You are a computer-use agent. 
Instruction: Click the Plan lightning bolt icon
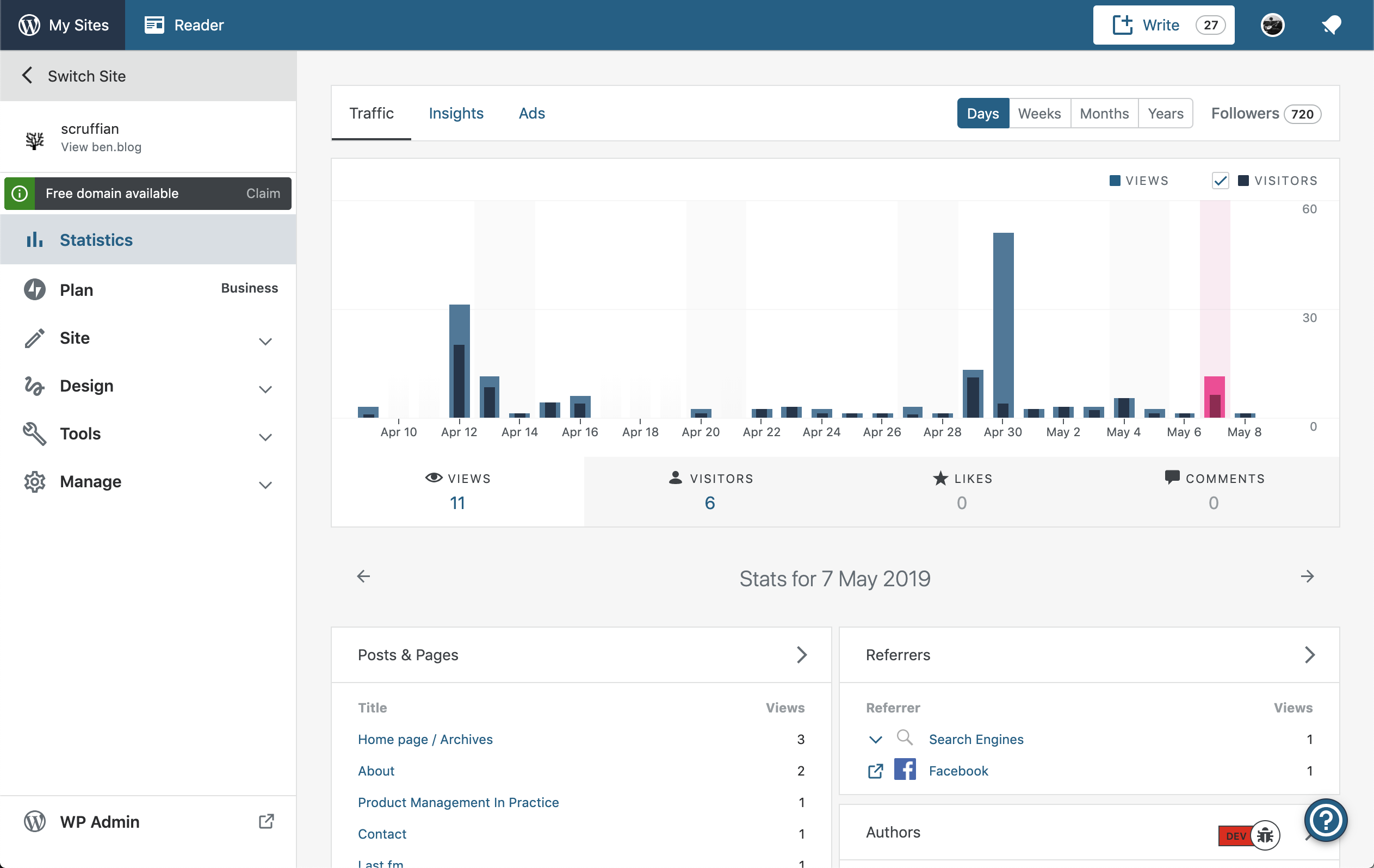(35, 289)
